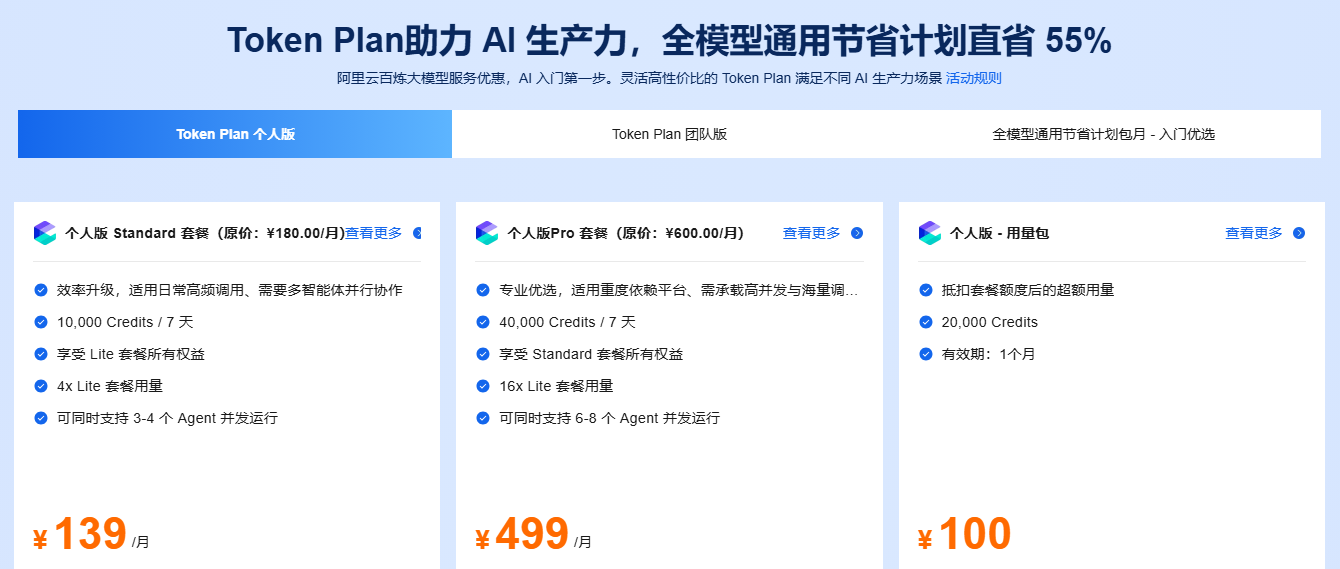Click the ¥139 /月 price
The height and width of the screenshot is (569, 1340).
coord(91,535)
